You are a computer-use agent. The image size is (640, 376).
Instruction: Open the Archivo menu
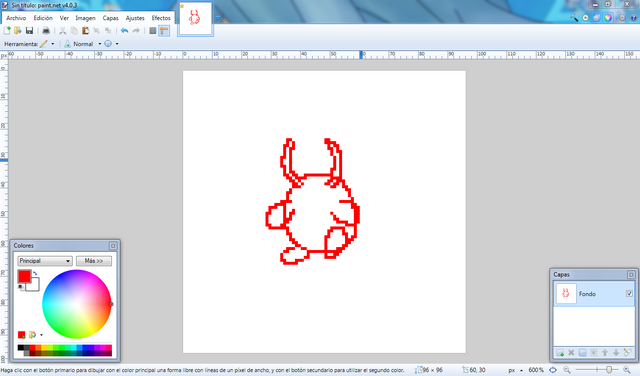16,18
